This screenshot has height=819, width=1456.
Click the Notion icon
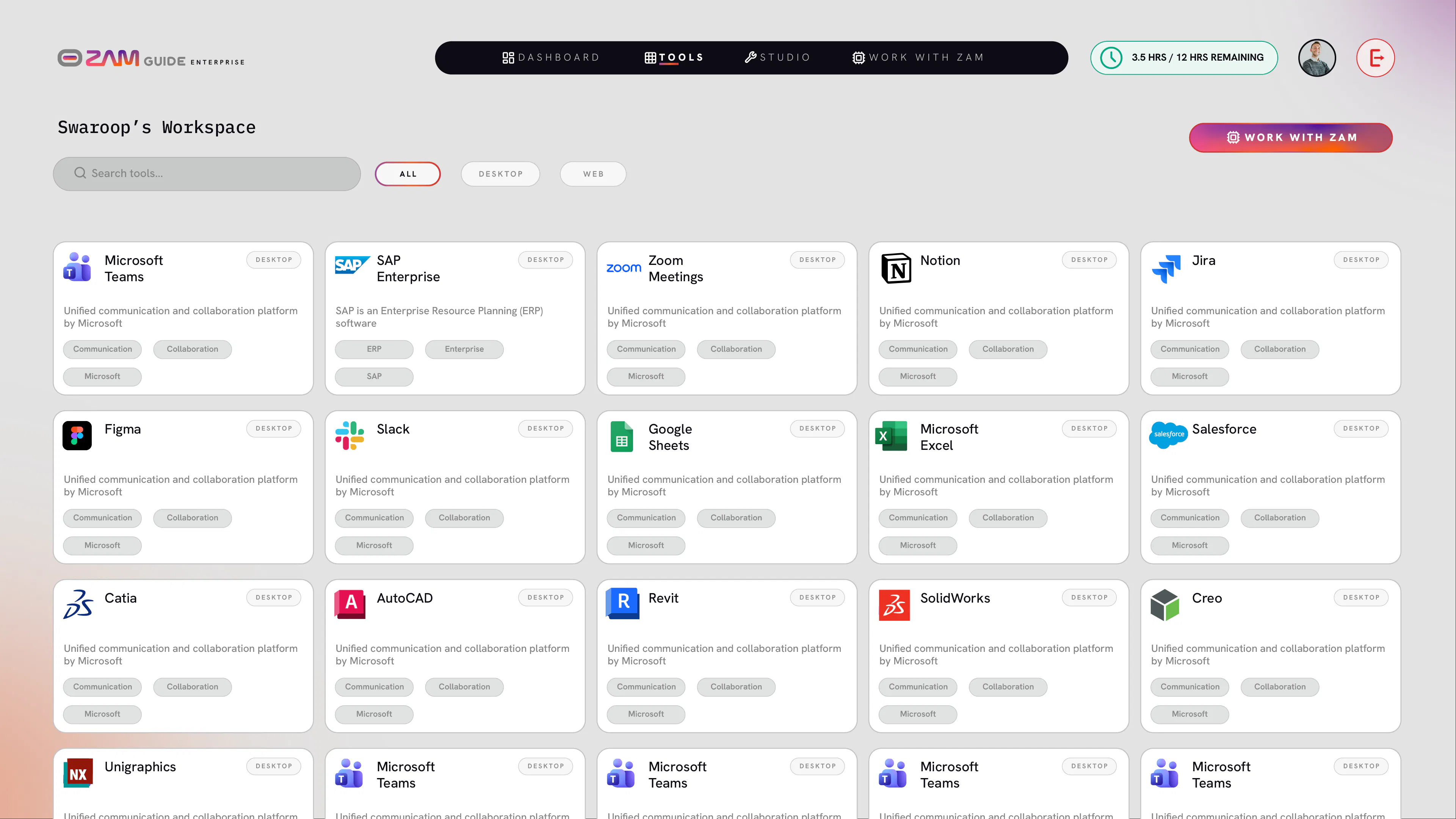896,268
